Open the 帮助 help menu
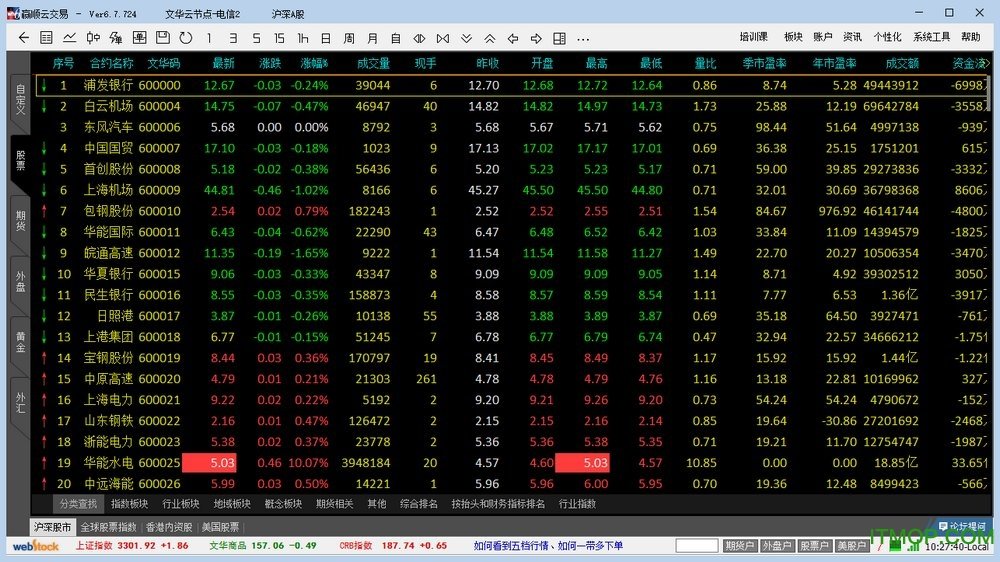The image size is (1000, 562). (x=971, y=37)
